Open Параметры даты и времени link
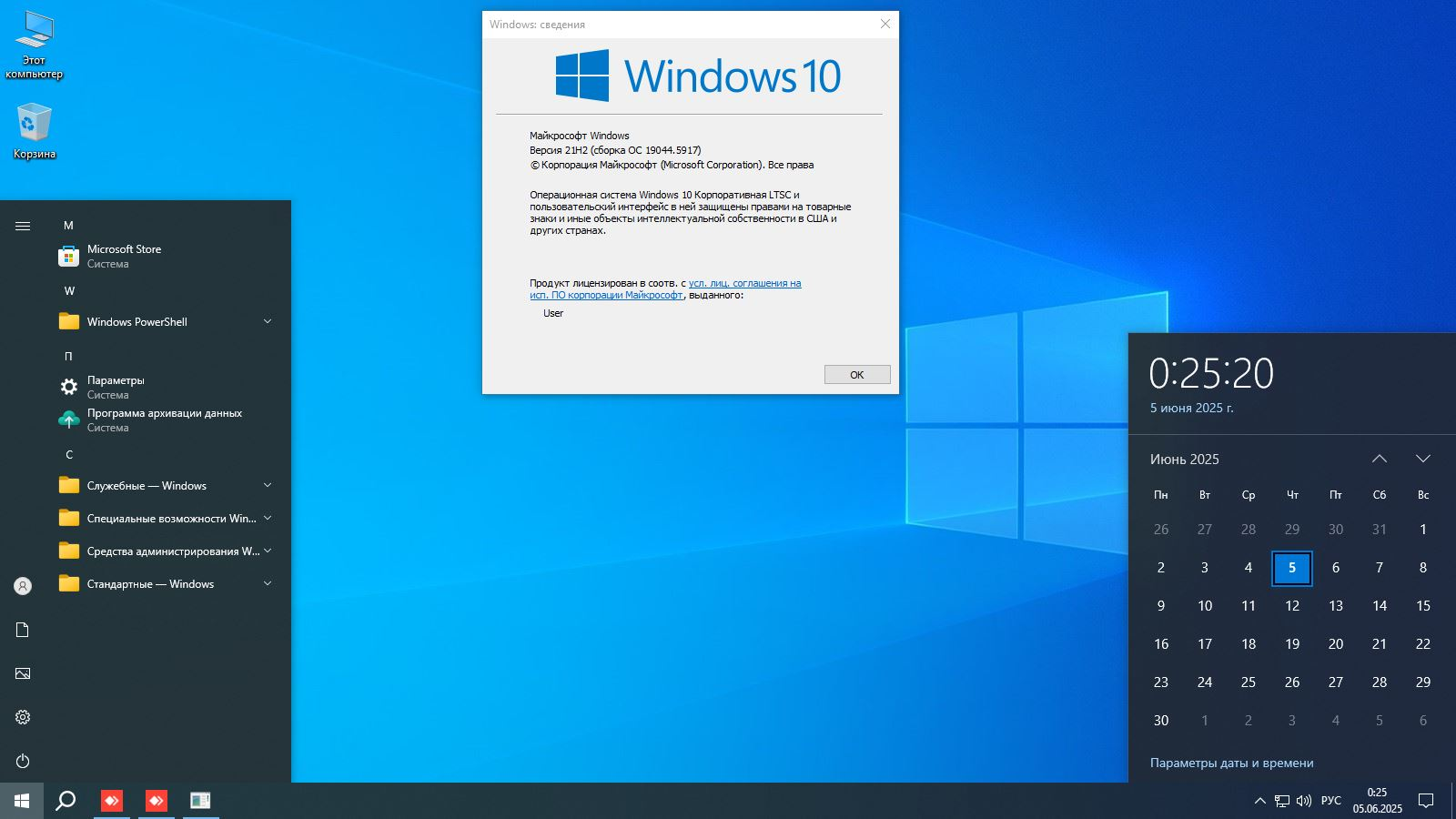The height and width of the screenshot is (819, 1456). point(1231,763)
